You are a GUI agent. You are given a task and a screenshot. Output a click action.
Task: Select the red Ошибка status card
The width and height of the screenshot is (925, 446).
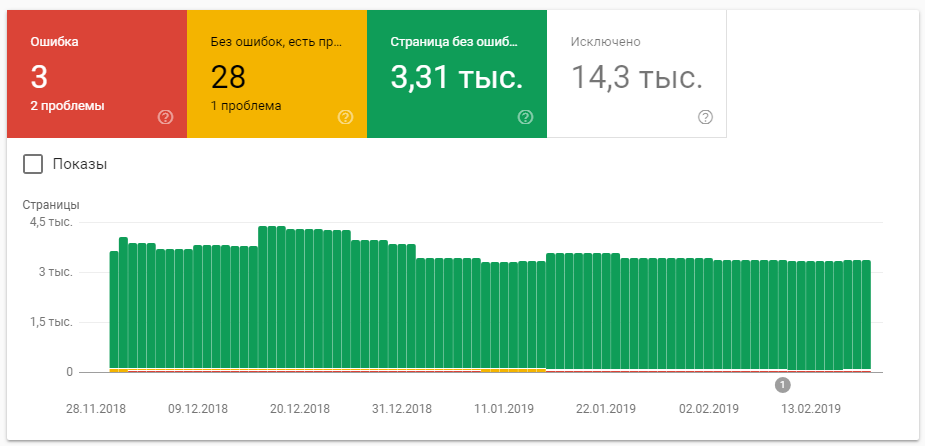click(x=97, y=60)
